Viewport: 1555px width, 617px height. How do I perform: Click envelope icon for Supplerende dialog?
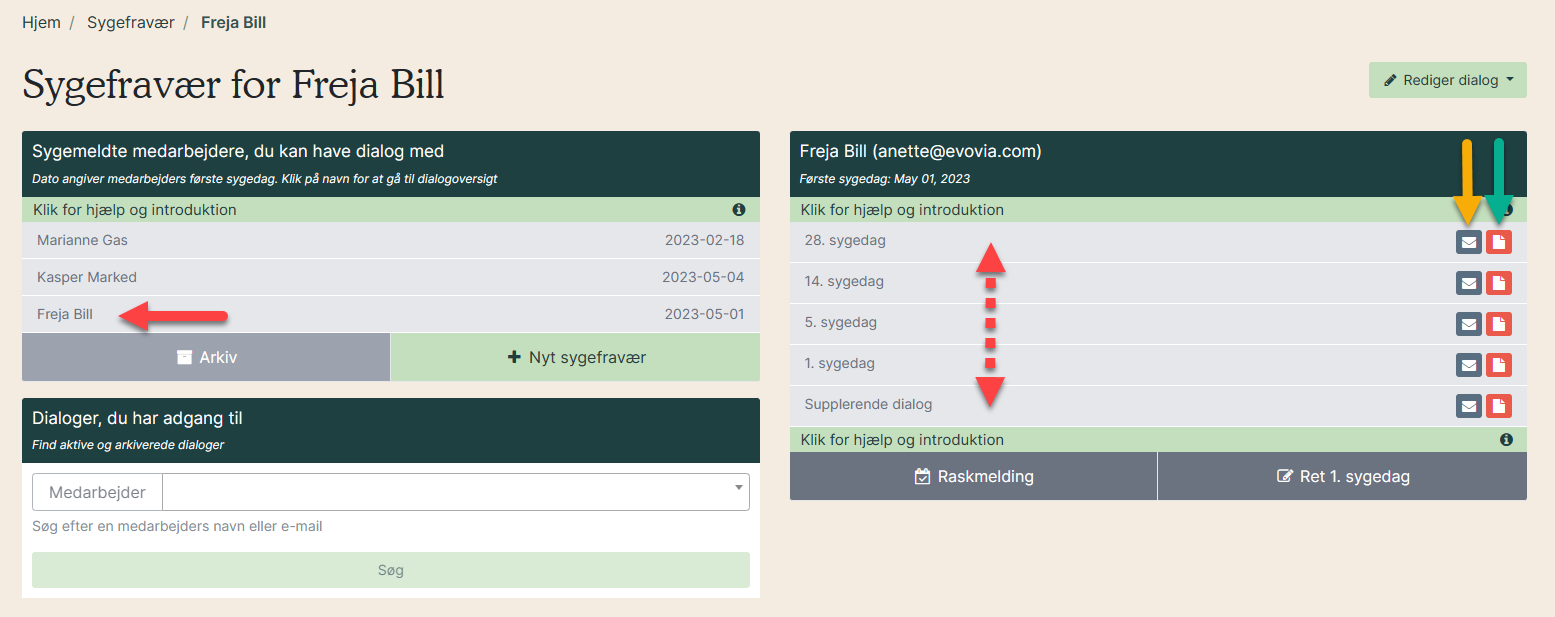(x=1468, y=406)
